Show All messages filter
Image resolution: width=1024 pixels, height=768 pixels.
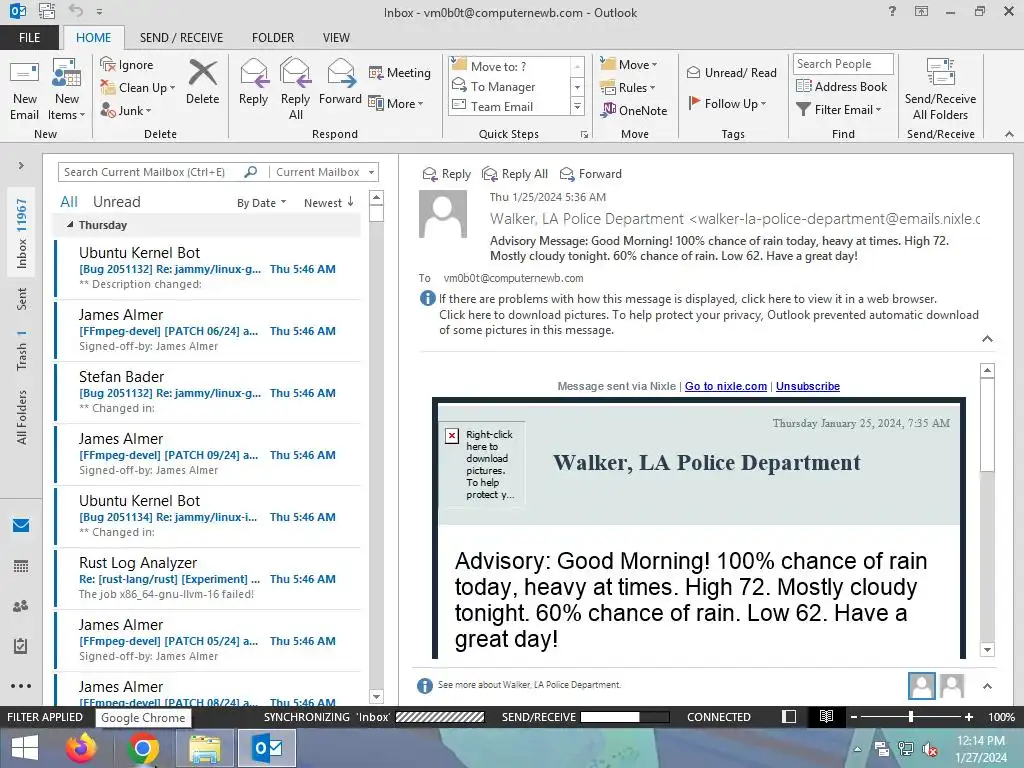click(x=69, y=202)
